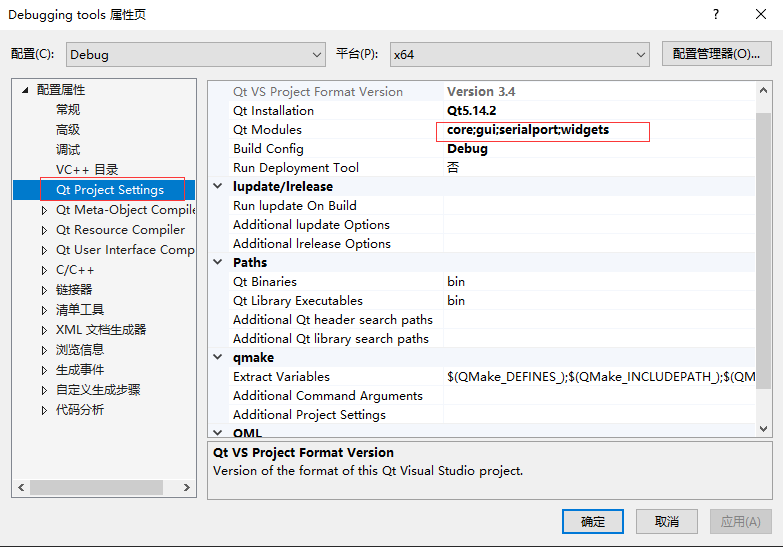Click the tree horizontal scrollbar thumb

pos(96,487)
